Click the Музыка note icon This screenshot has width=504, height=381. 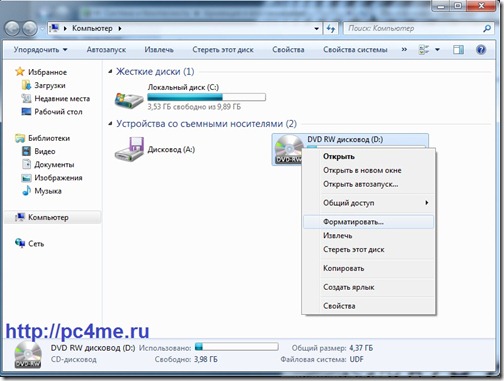click(x=26, y=191)
